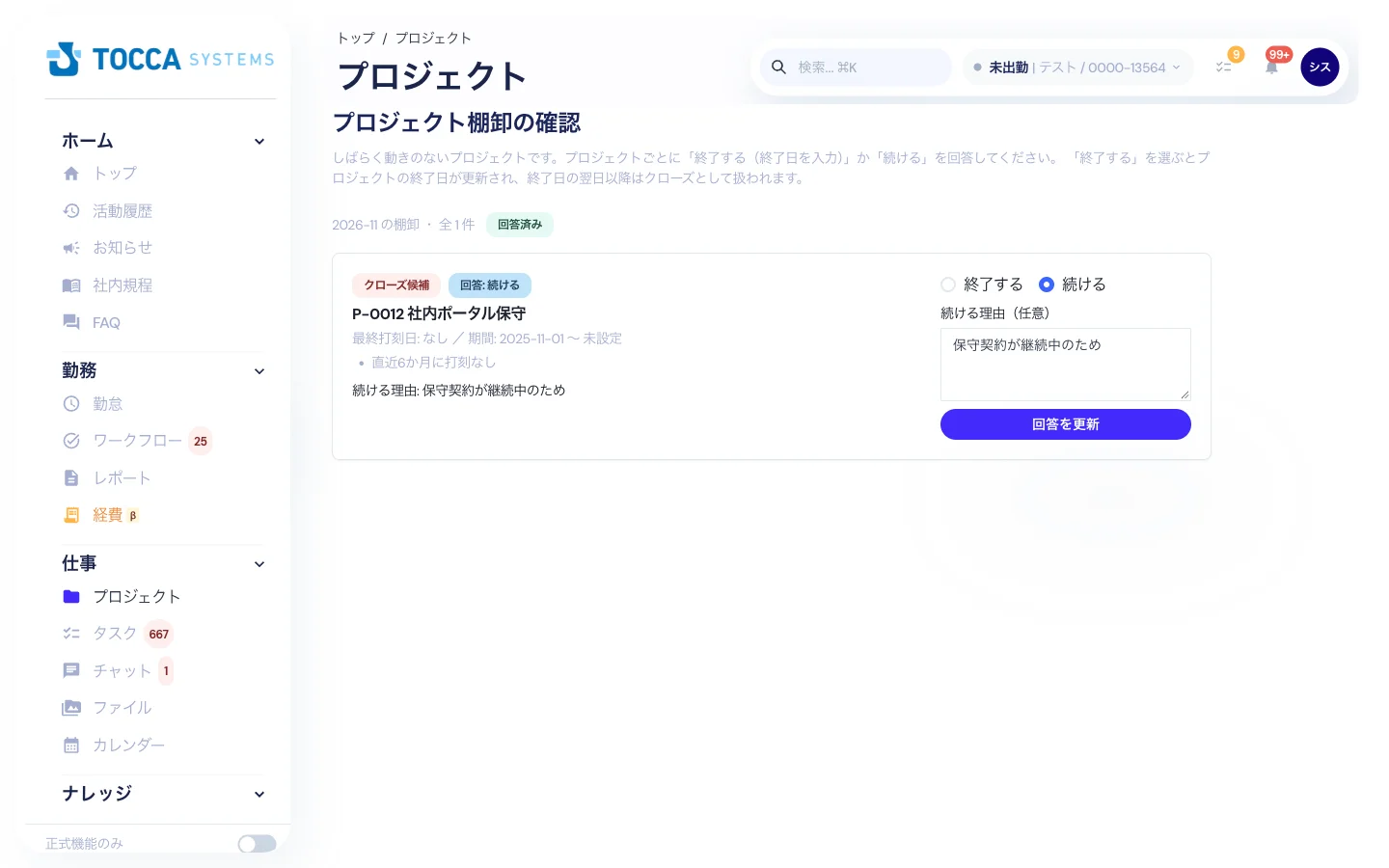Click the ワークフロー check-circle icon
This screenshot has width=1389, height=868.
point(71,441)
